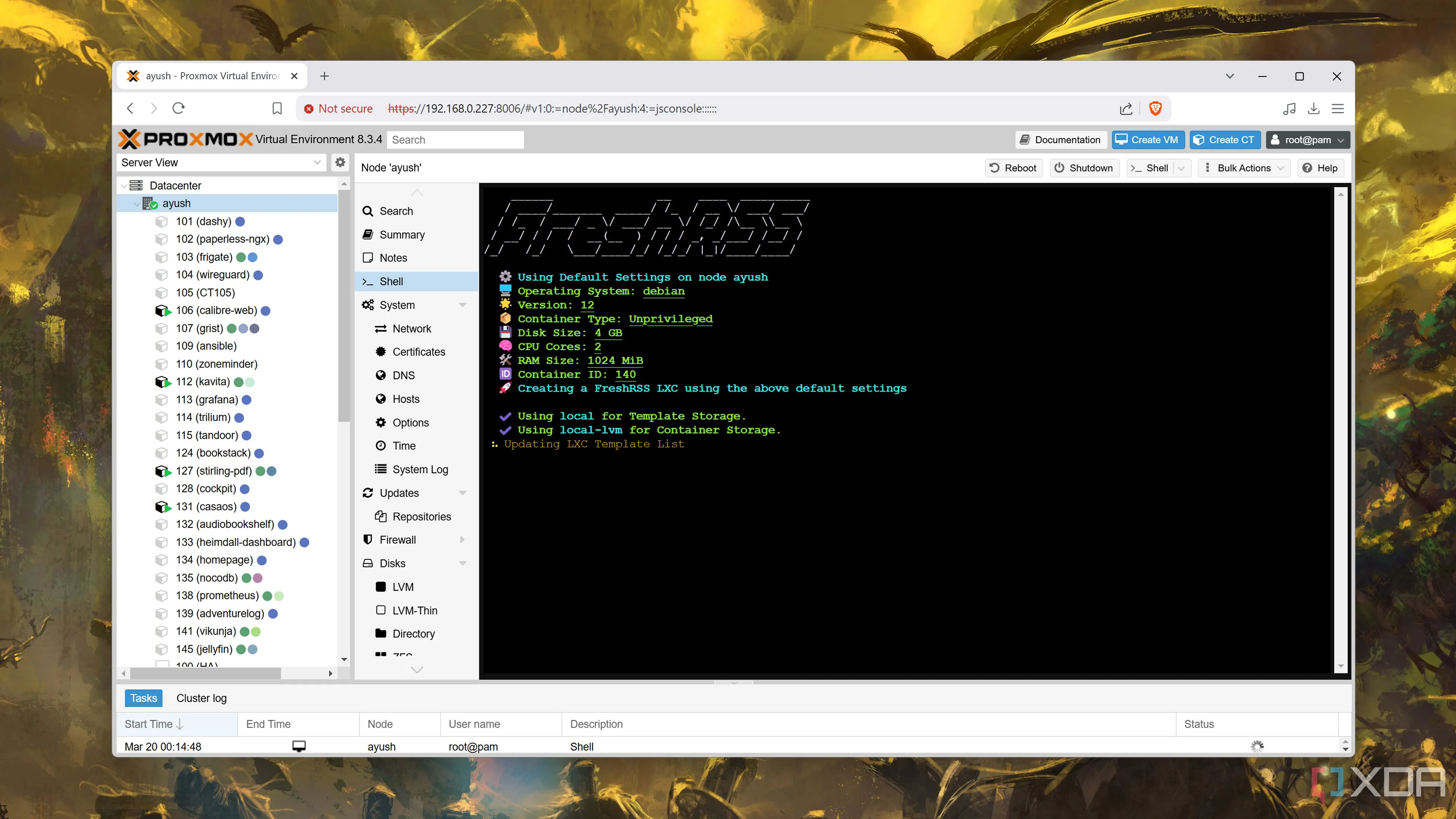The width and height of the screenshot is (1456, 819).
Task: Click the Create CT button
Action: pos(1225,140)
